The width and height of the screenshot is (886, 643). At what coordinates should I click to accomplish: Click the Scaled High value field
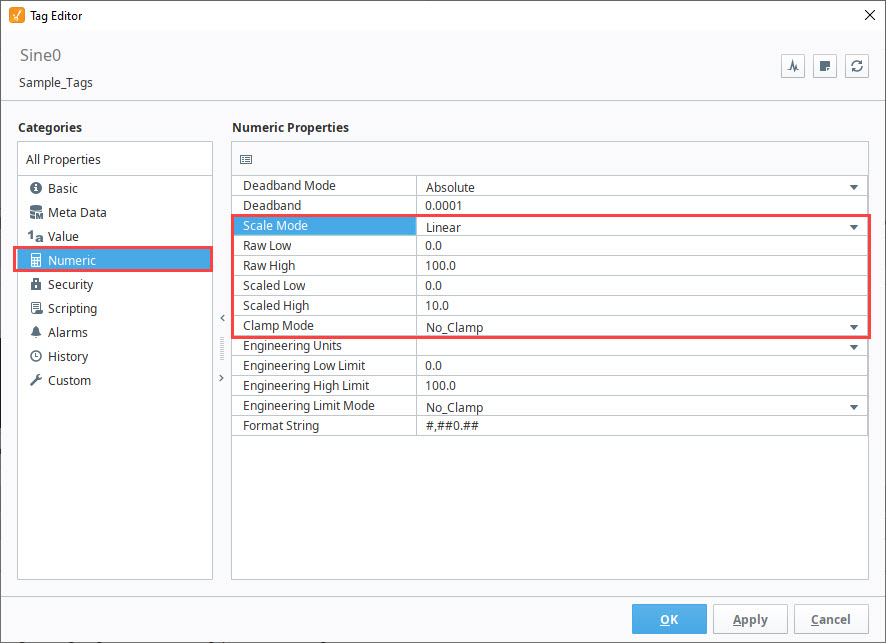(x=641, y=306)
